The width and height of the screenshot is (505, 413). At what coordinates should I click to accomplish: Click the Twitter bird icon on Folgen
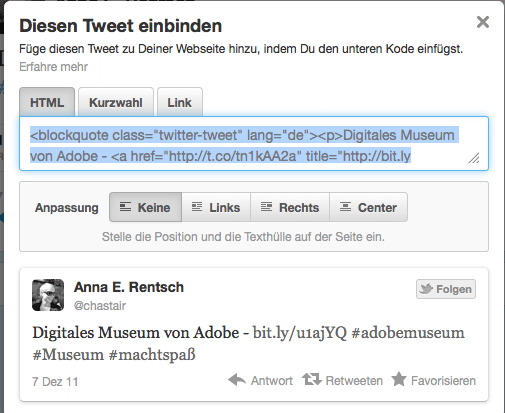426,289
